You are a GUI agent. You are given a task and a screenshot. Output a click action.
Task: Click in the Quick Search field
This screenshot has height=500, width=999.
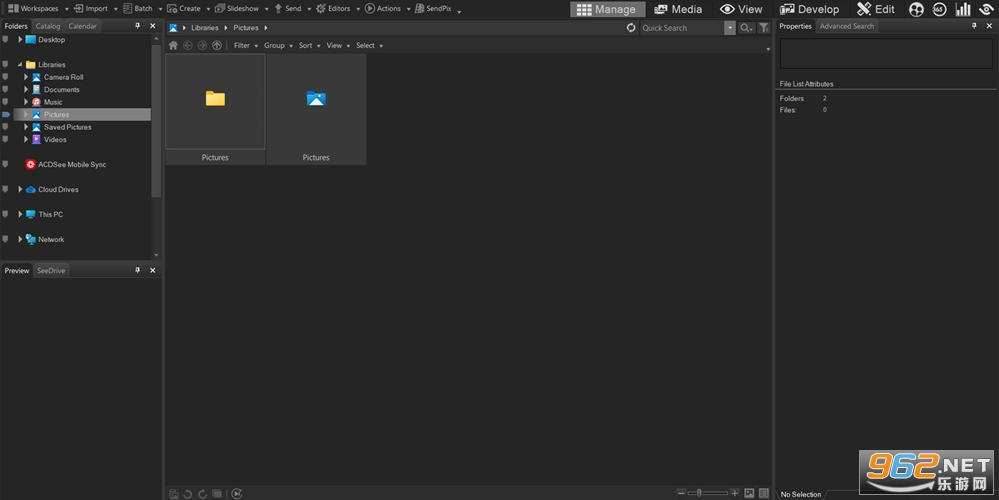[682, 27]
